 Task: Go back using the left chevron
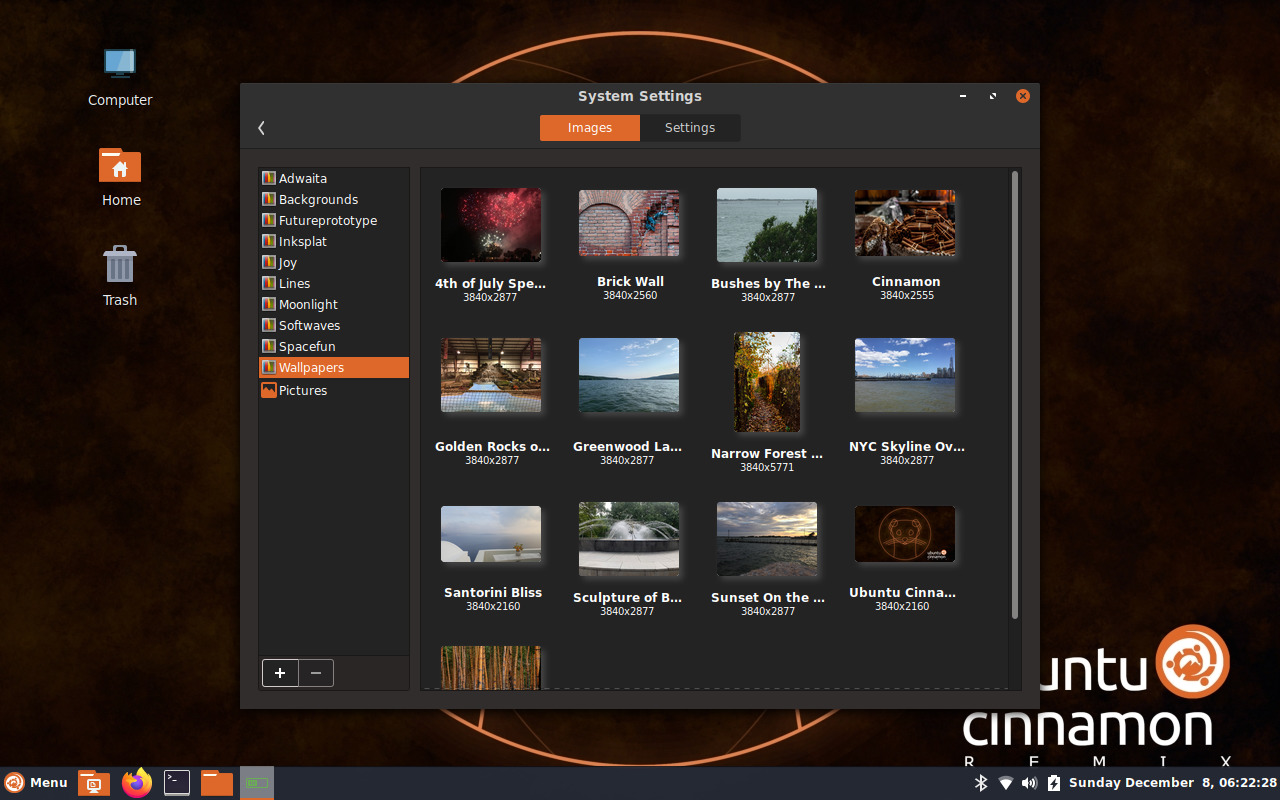pos(261,127)
